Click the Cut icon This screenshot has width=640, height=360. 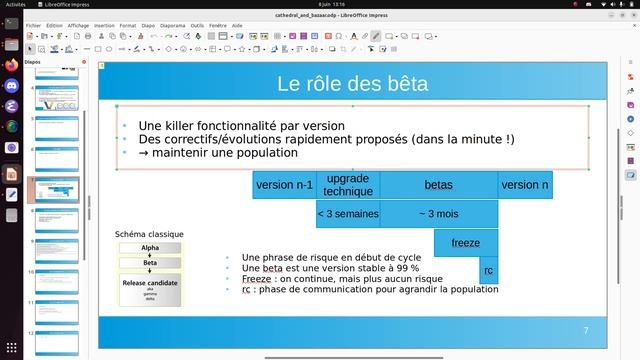pyautogui.click(x=101, y=36)
